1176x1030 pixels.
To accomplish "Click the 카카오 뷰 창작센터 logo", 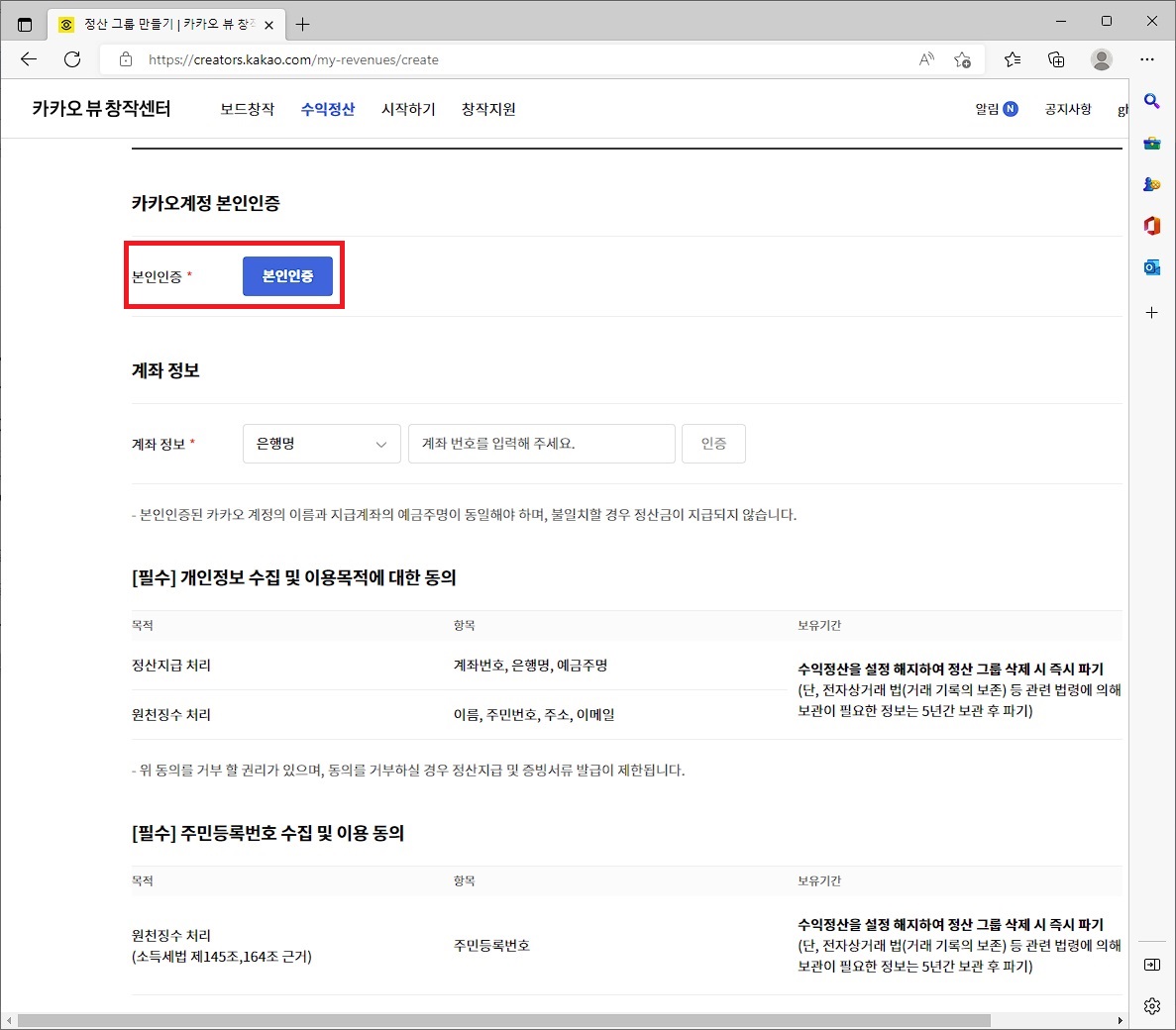I will tap(101, 109).
